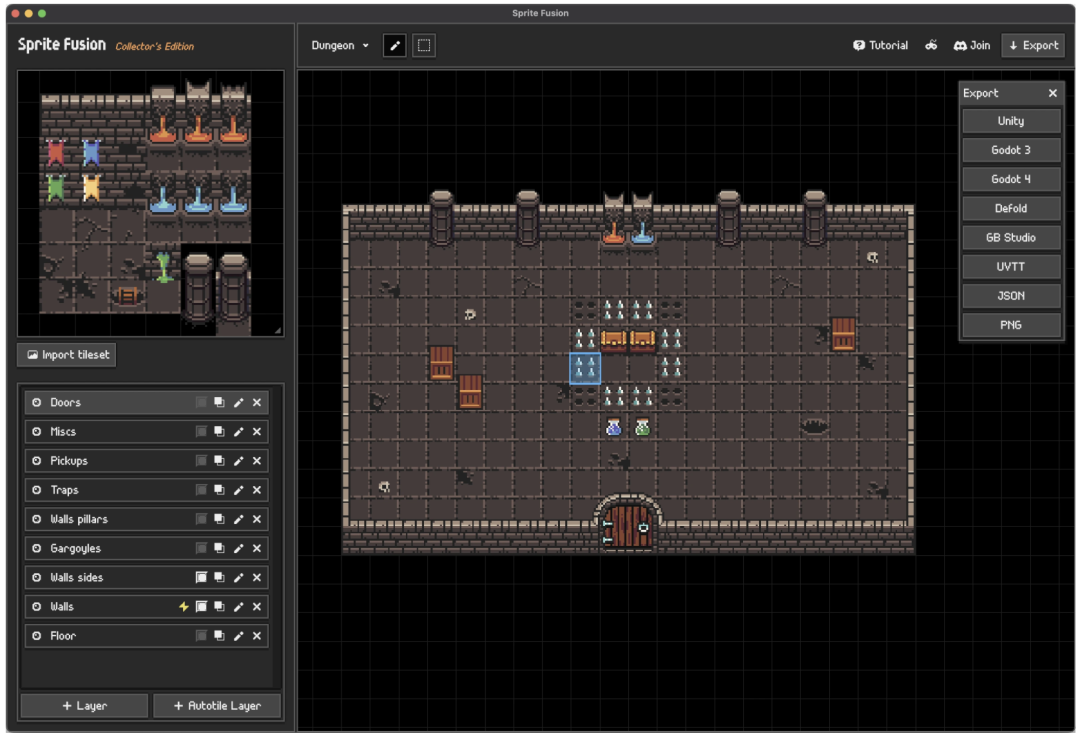Export the map as PNG

pos(1010,325)
